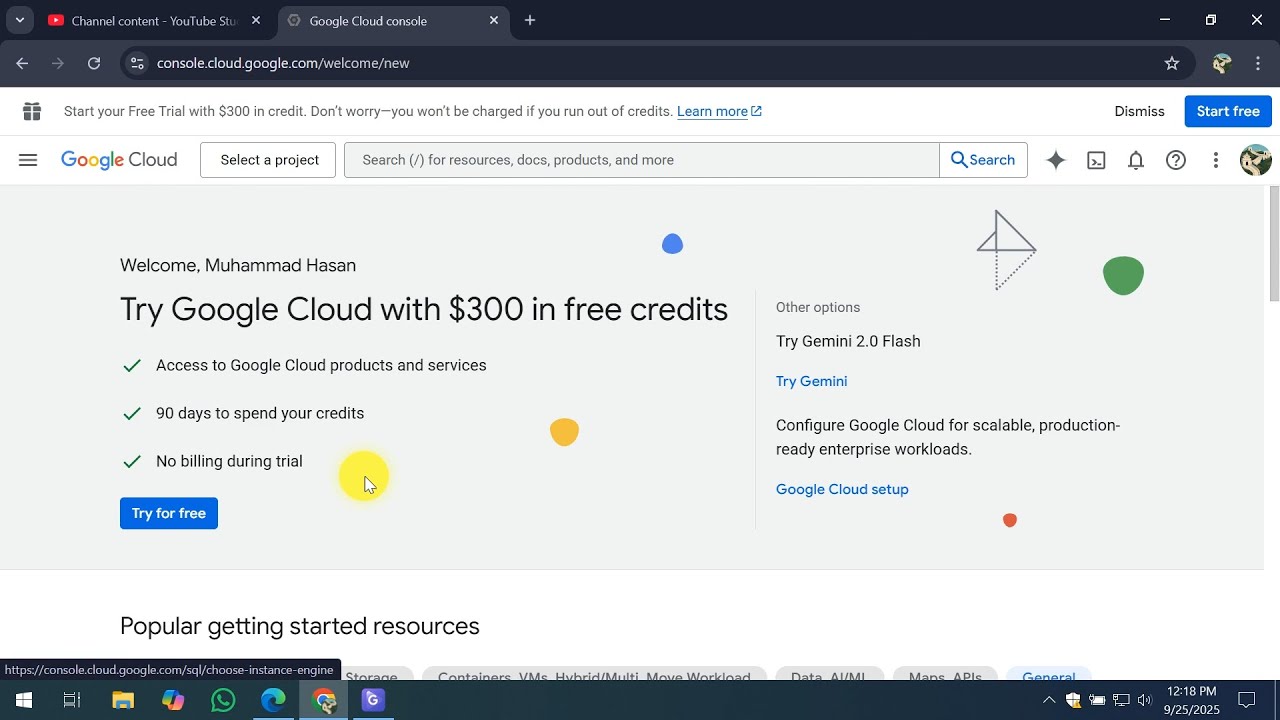Screen dimensions: 1280x720
Task: Open the console settings three-dot menu
Action: tap(1216, 160)
